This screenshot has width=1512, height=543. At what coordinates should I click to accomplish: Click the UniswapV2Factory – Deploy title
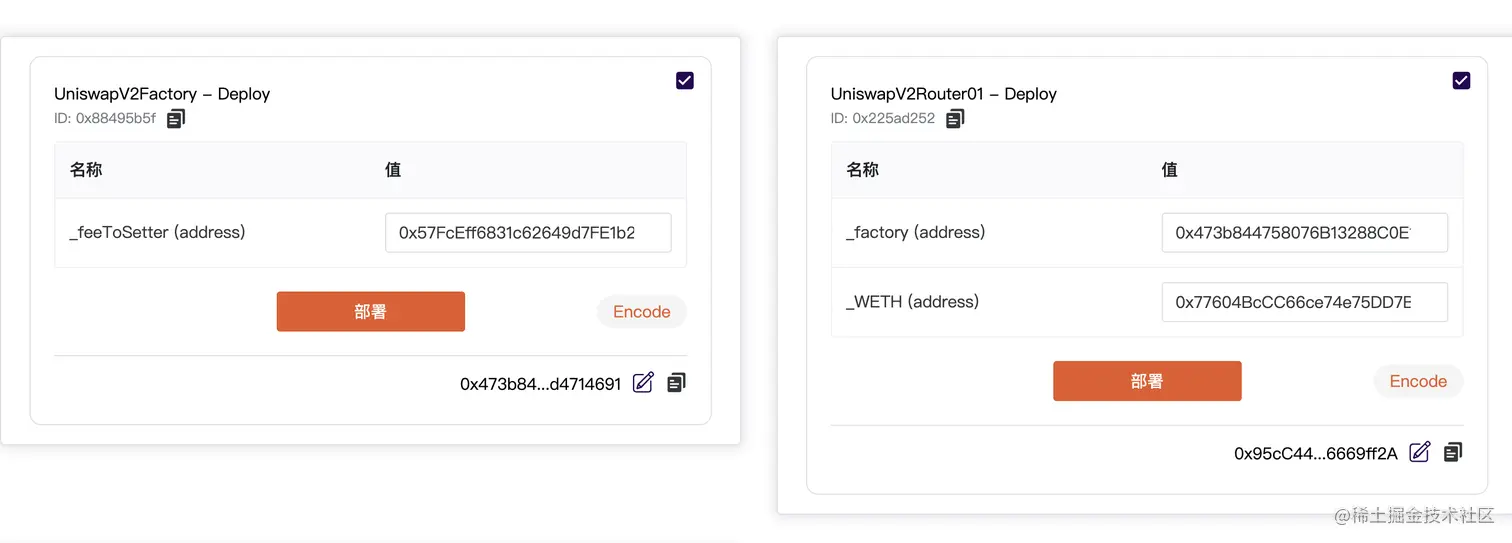(162, 94)
